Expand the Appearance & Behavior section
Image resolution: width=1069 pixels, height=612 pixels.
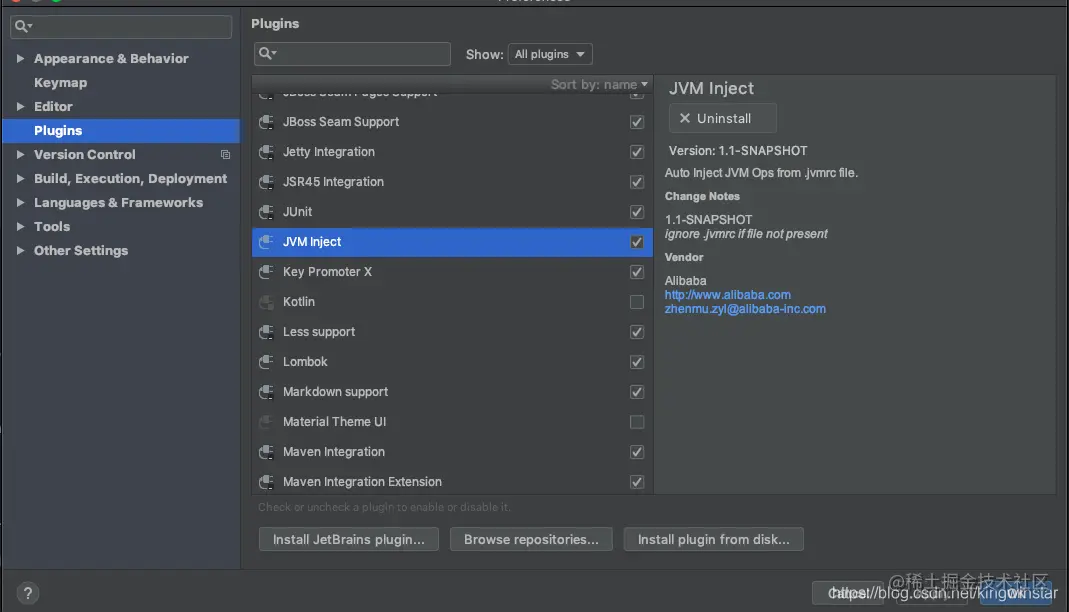21,59
